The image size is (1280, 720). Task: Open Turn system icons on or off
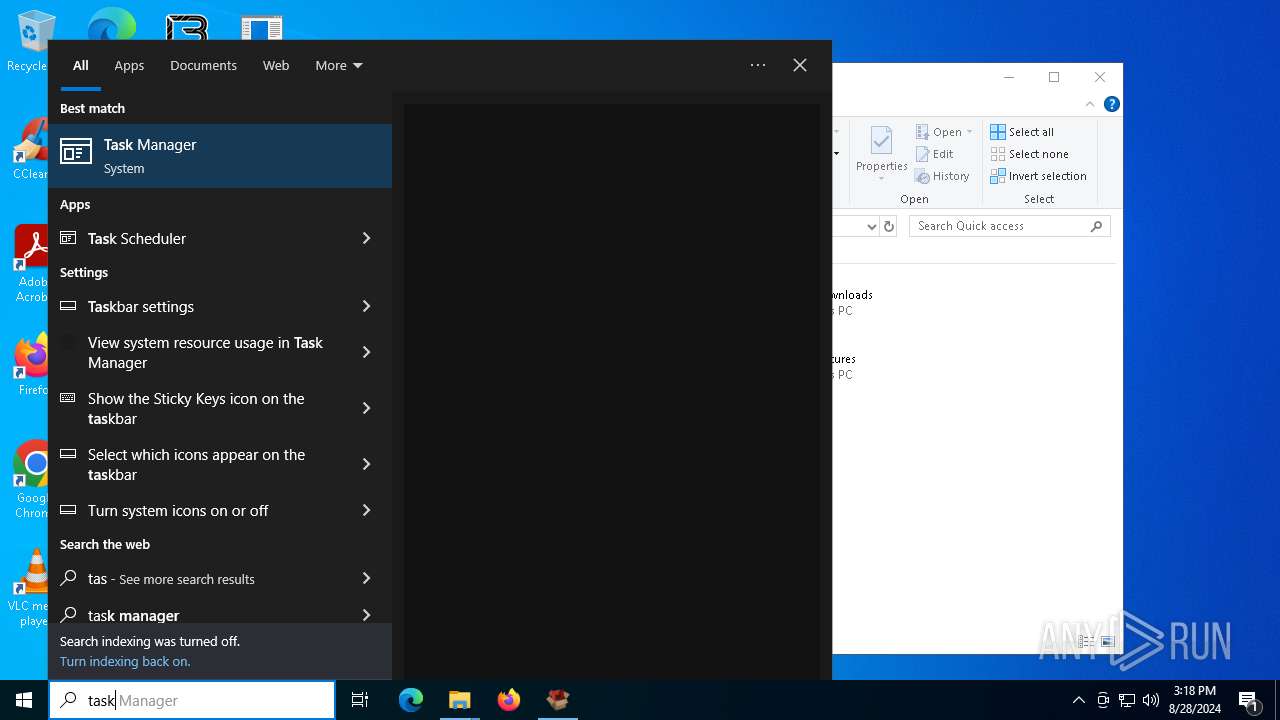coord(220,510)
